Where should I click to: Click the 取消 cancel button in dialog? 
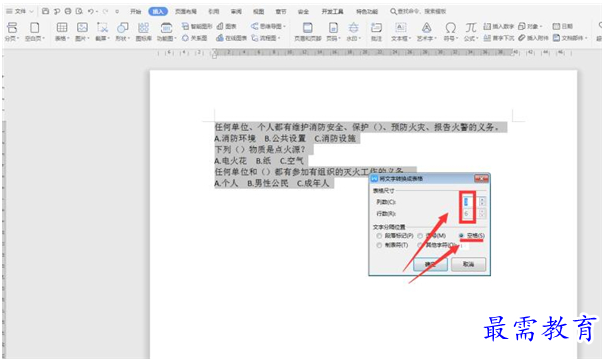468,264
